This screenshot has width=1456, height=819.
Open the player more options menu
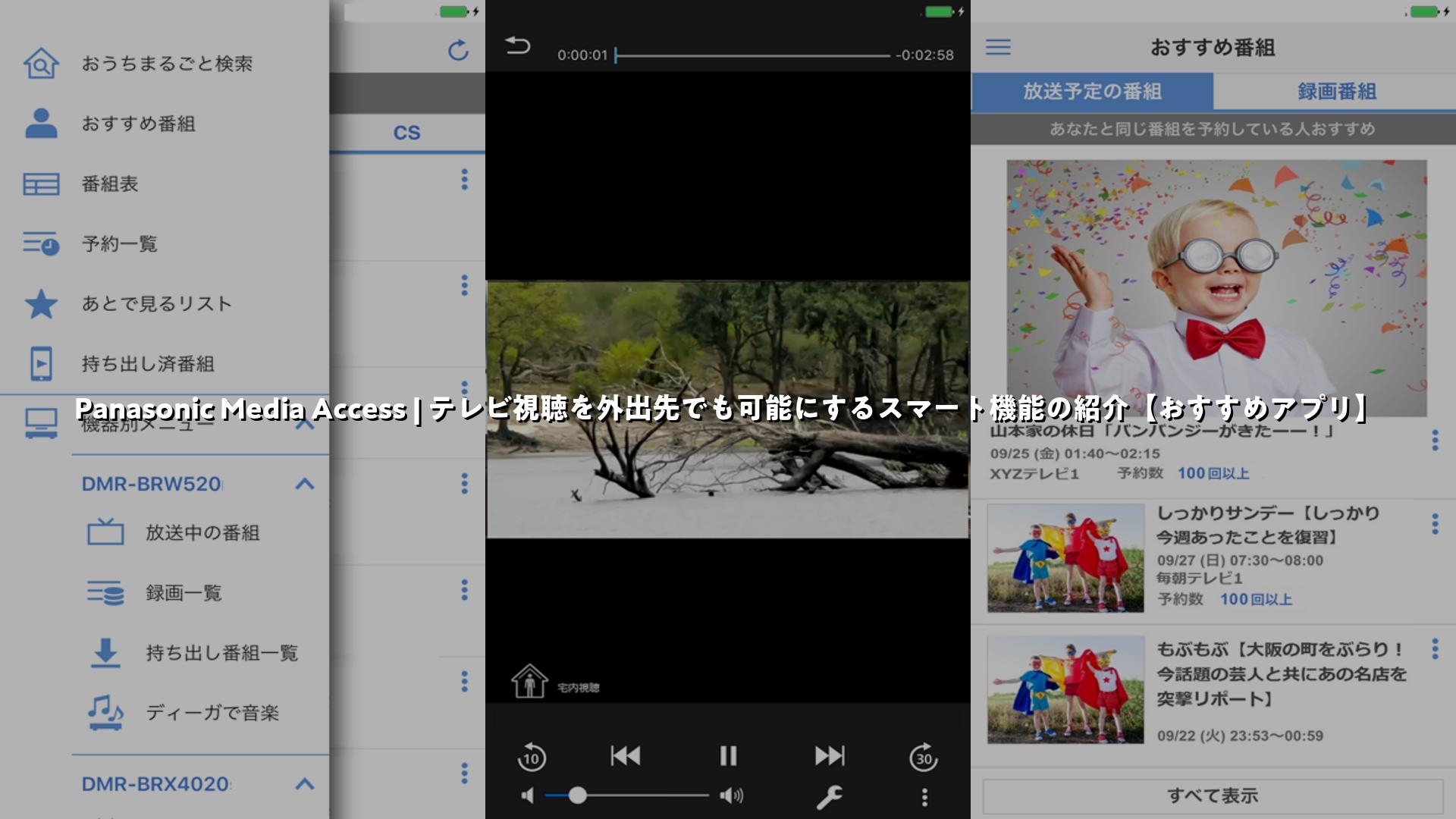[x=924, y=797]
